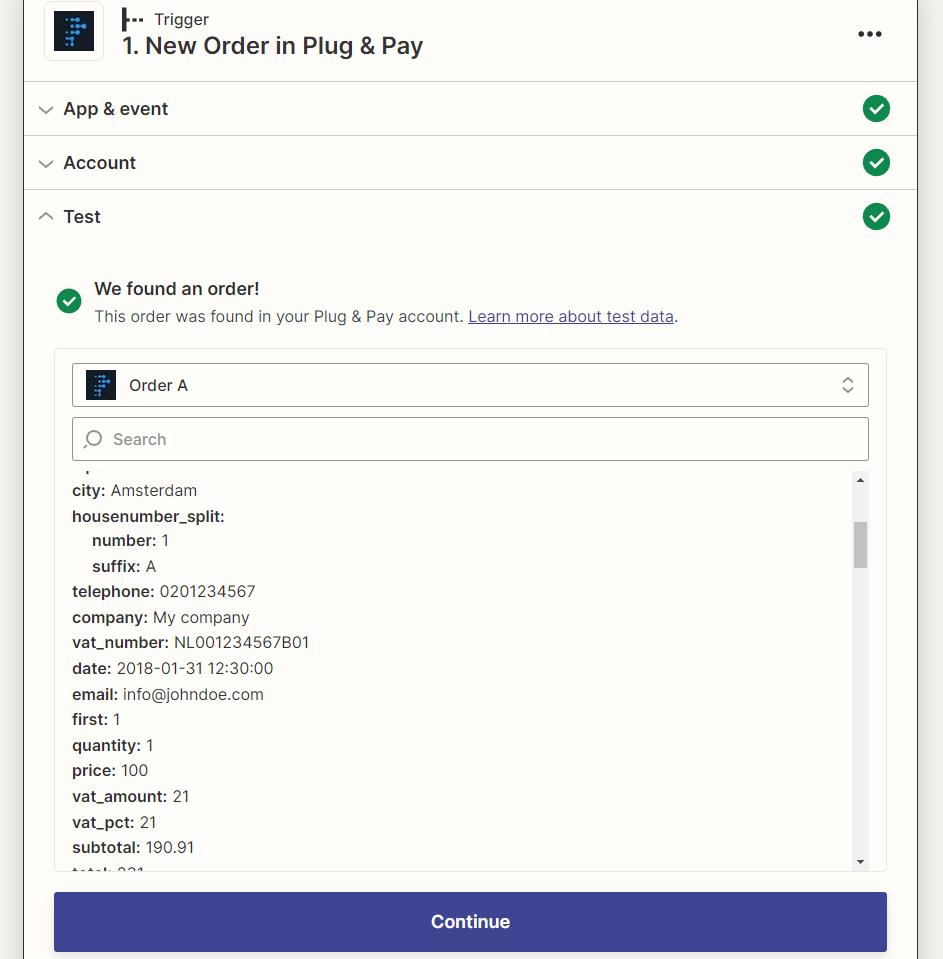Screen dimensions: 943x959
Task: Click the magnifier icon in Search field
Action: click(94, 439)
